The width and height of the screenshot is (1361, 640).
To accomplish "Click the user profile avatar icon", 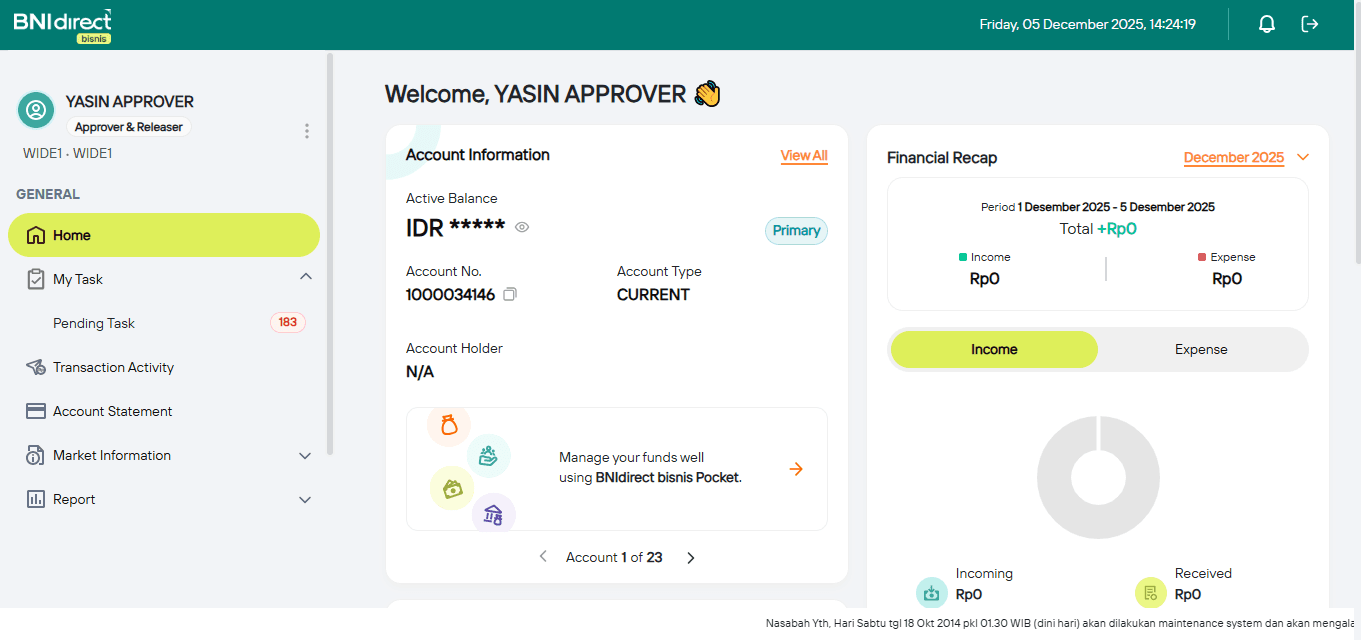I will [36, 109].
